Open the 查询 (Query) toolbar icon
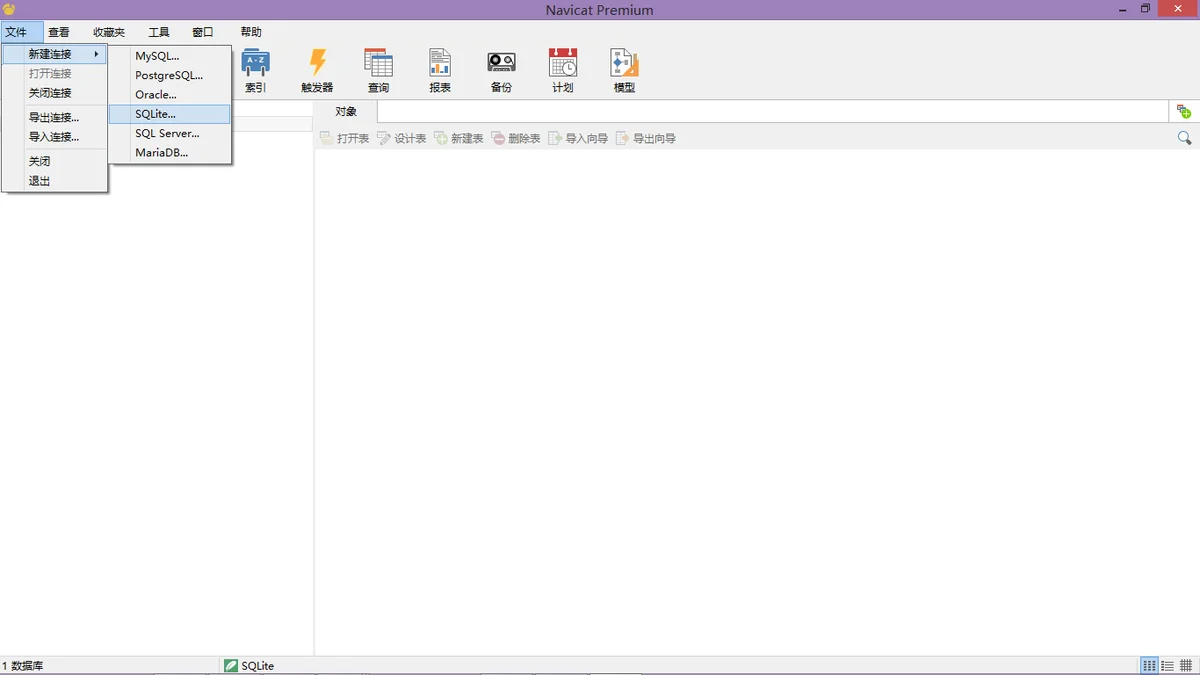 tap(378, 70)
